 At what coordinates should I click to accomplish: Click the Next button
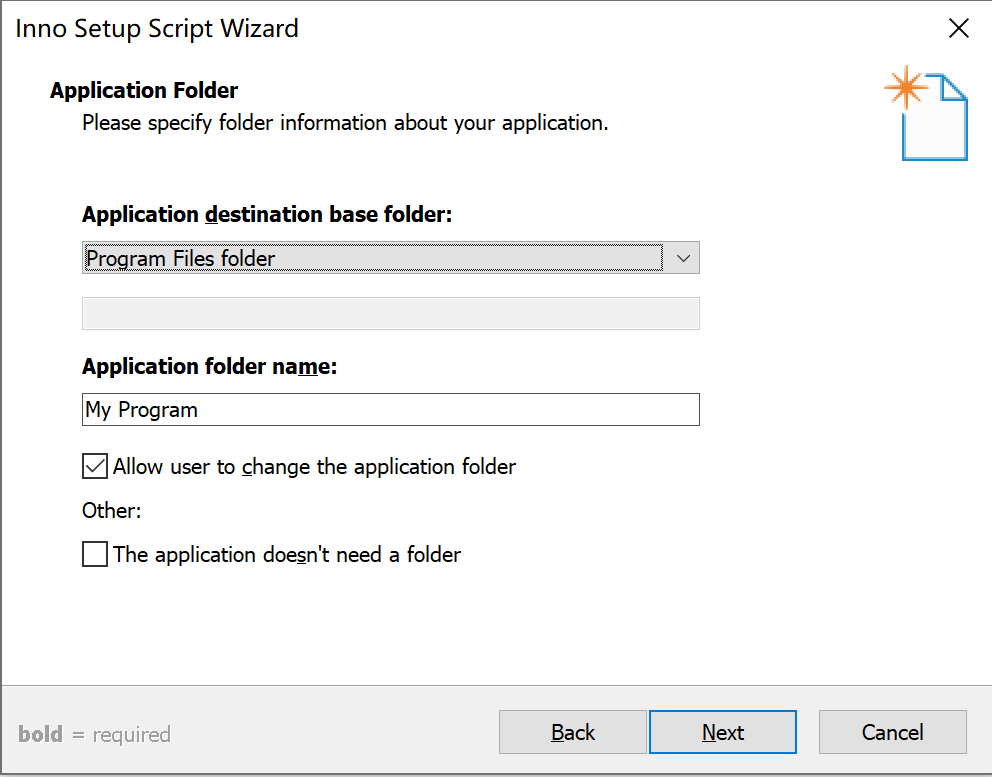(x=722, y=731)
